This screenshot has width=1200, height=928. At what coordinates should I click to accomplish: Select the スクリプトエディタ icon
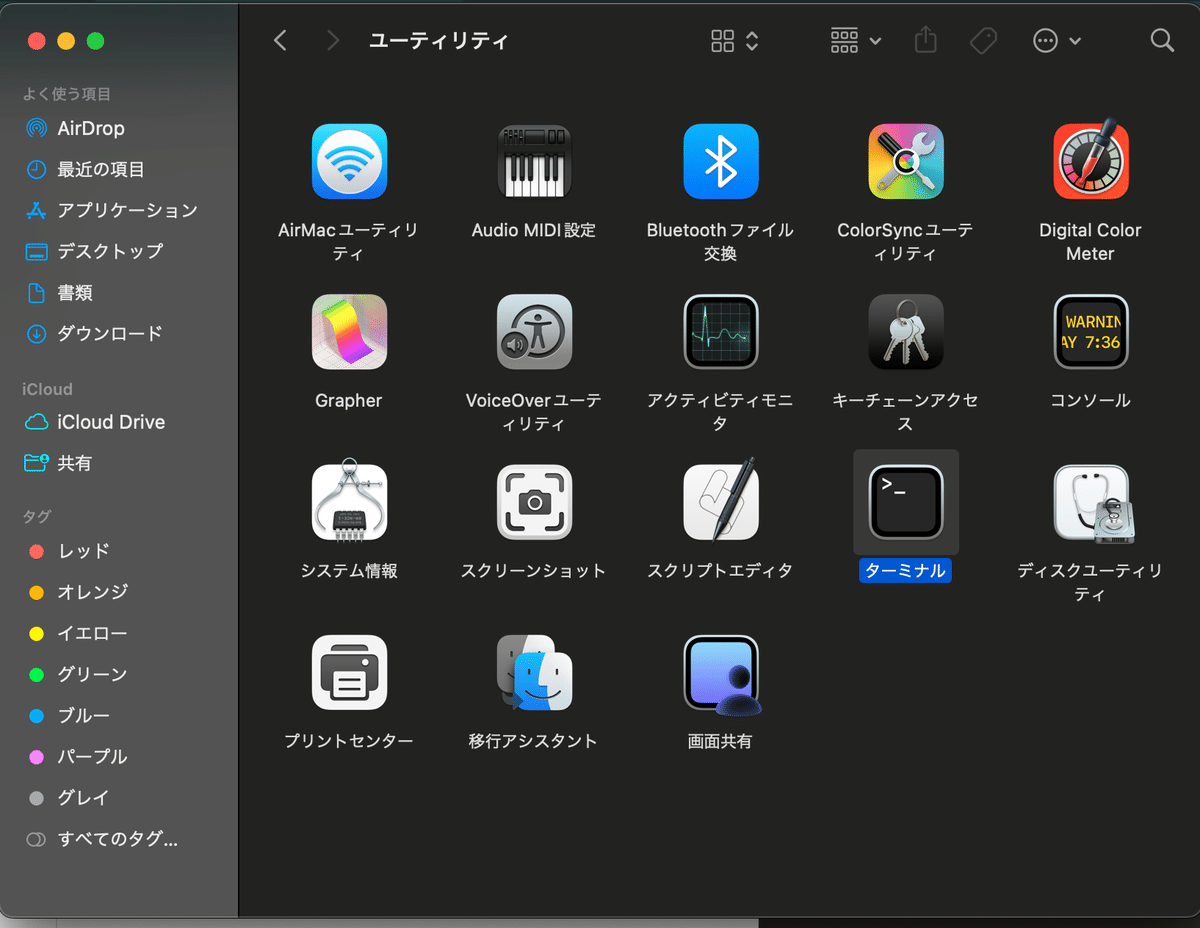click(x=720, y=499)
